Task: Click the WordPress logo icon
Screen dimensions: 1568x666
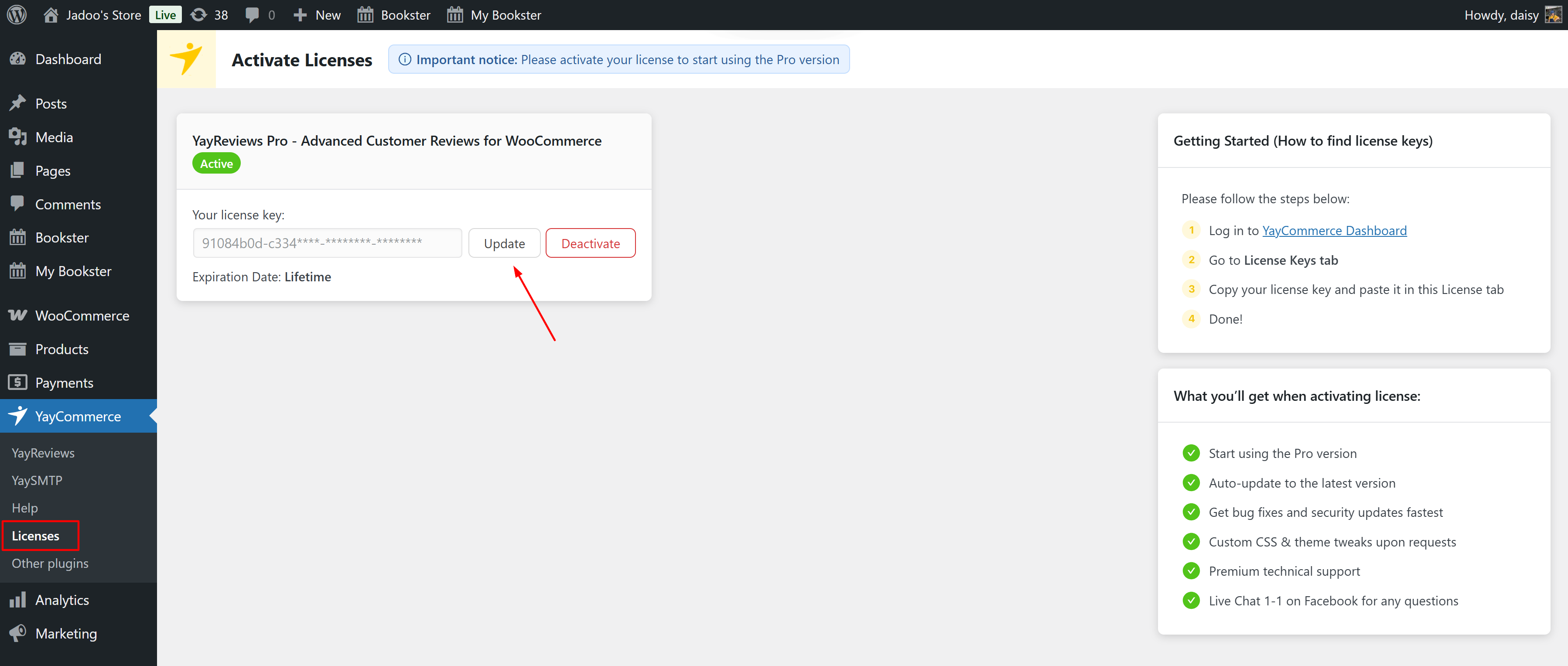Action: (x=17, y=14)
